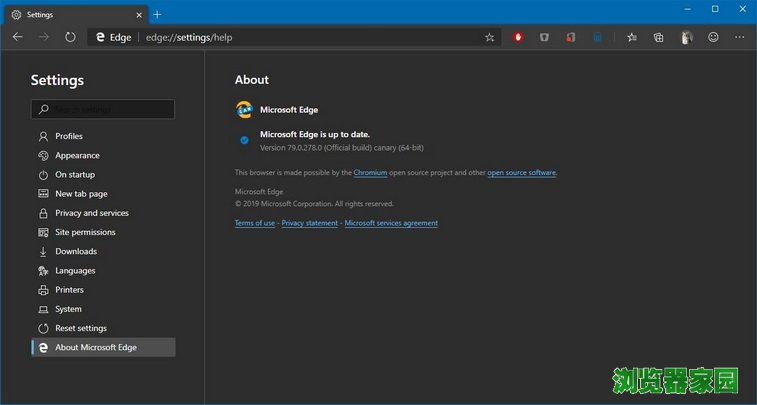Image resolution: width=757 pixels, height=405 pixels.
Task: Open the three-dot Settings and more menu
Action: tap(740, 37)
